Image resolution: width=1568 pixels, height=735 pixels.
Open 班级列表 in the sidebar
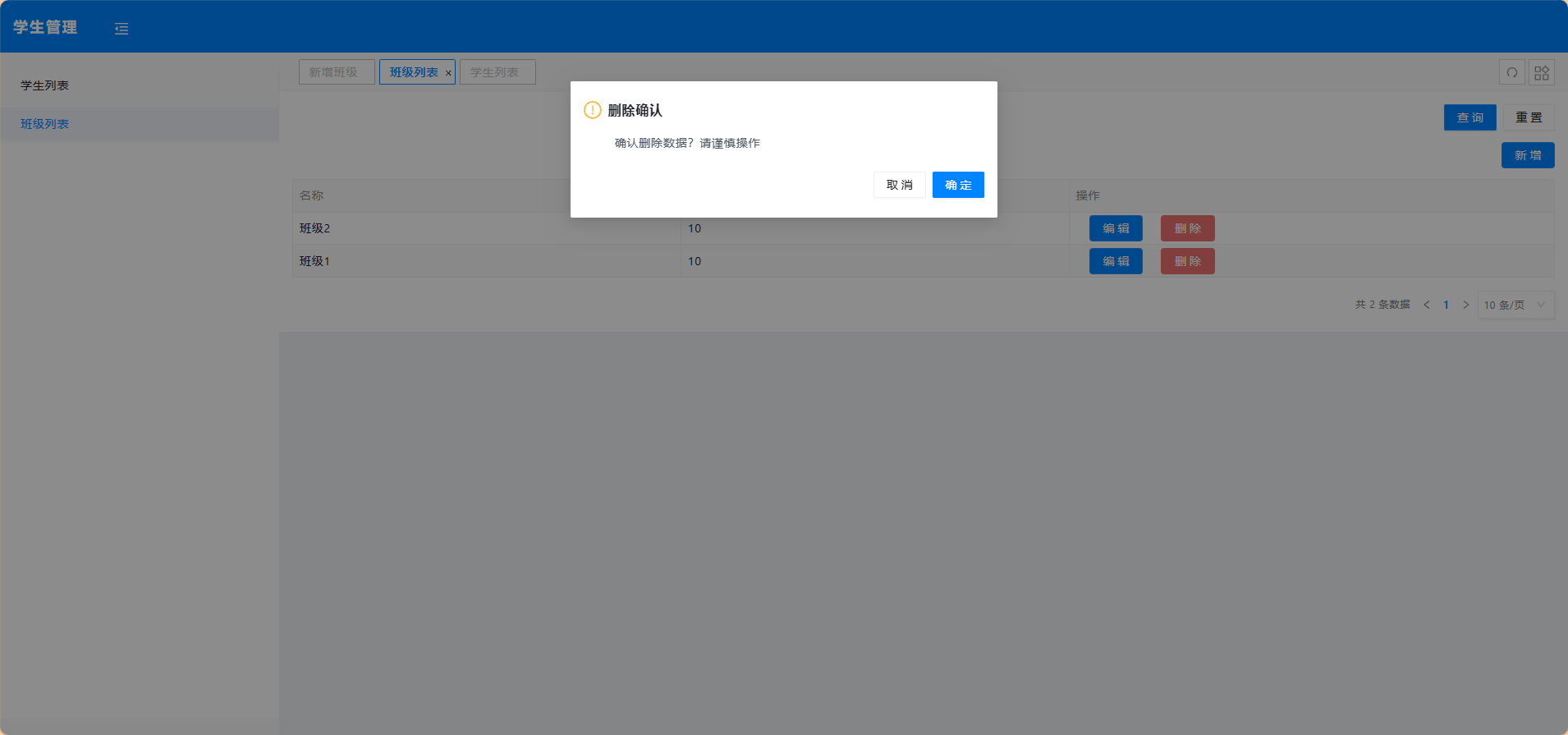[x=45, y=124]
